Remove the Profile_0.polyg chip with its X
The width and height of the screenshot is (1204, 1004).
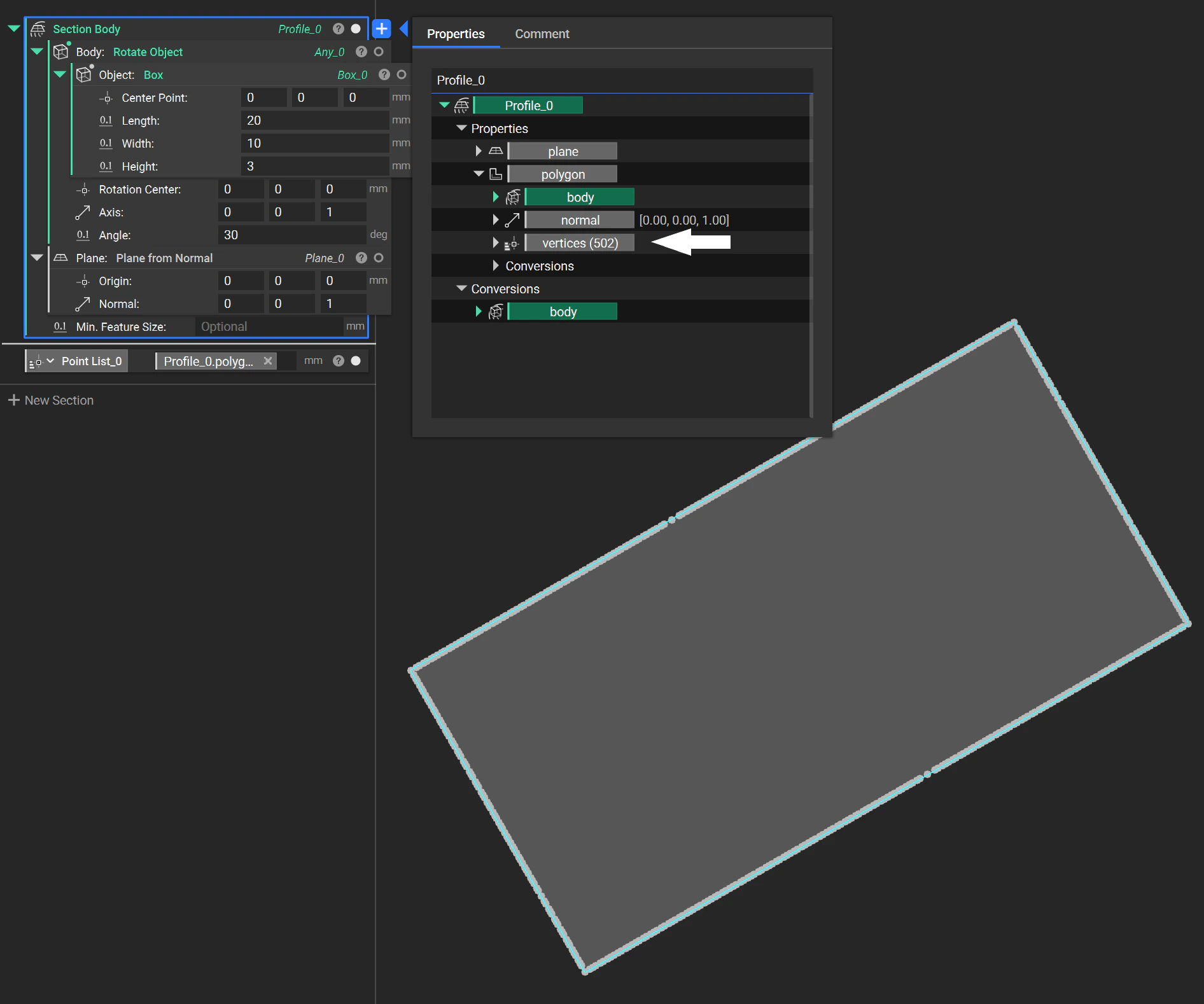point(268,361)
